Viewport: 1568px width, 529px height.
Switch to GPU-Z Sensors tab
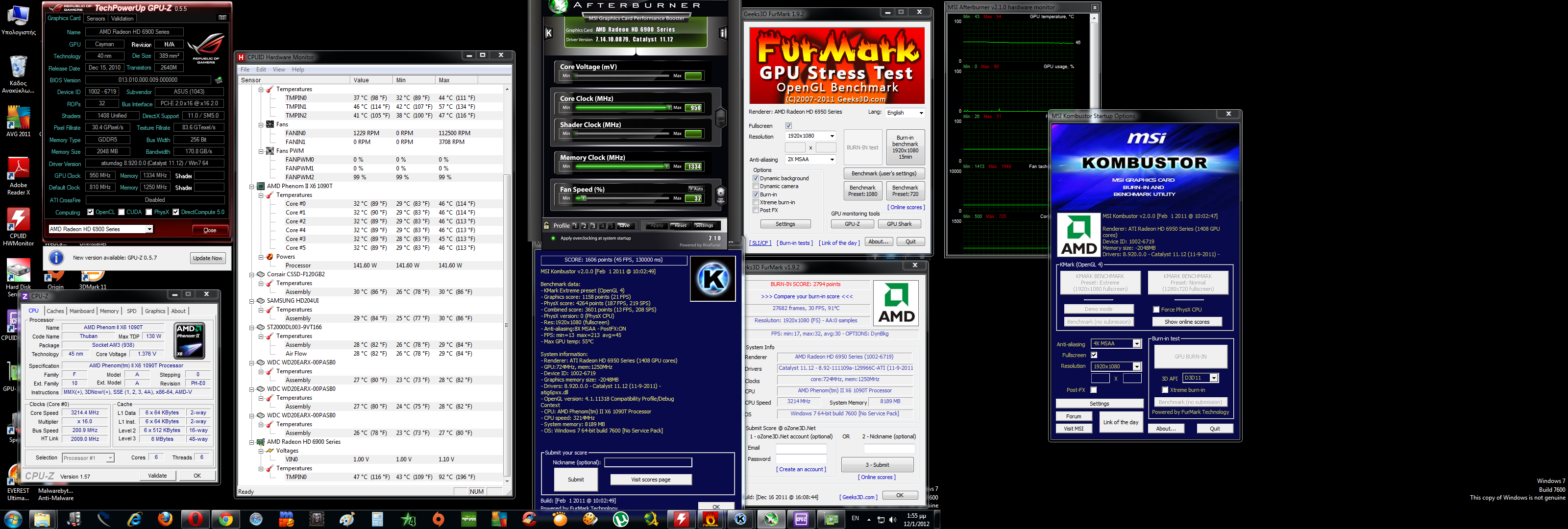tap(96, 18)
